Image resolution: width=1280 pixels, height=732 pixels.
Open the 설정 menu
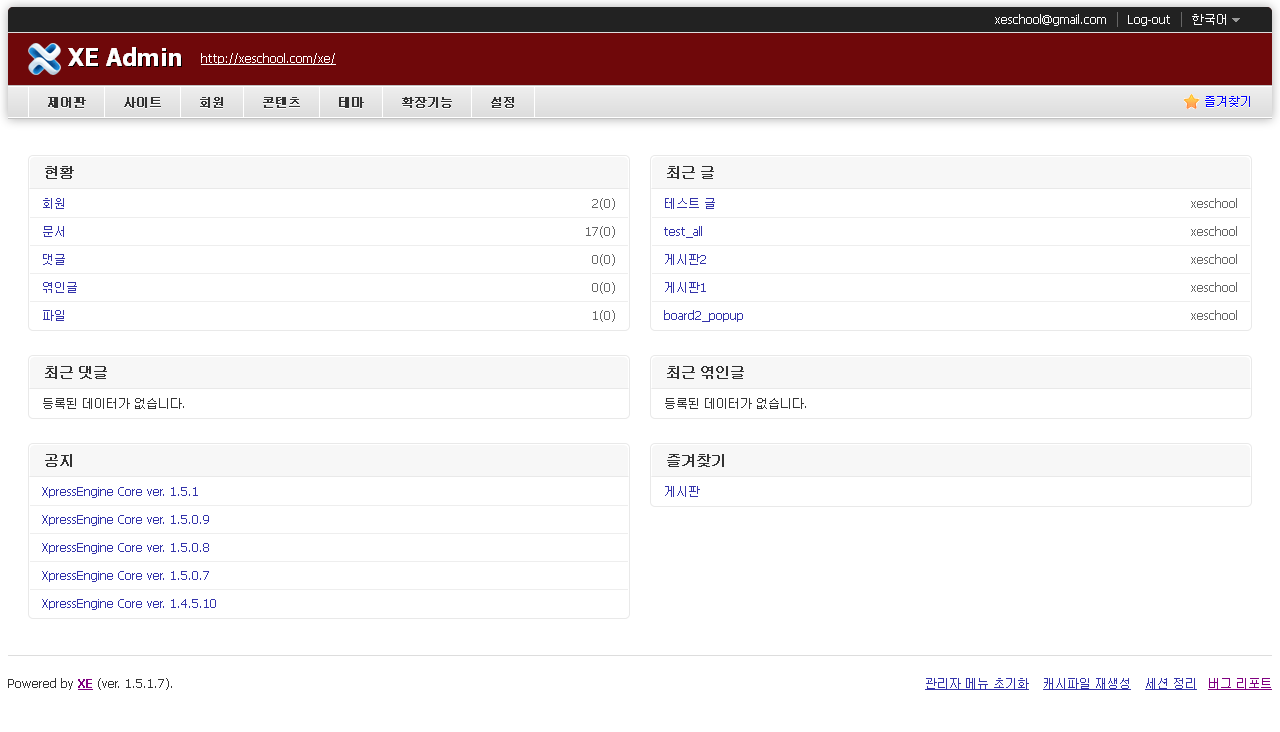click(x=503, y=101)
